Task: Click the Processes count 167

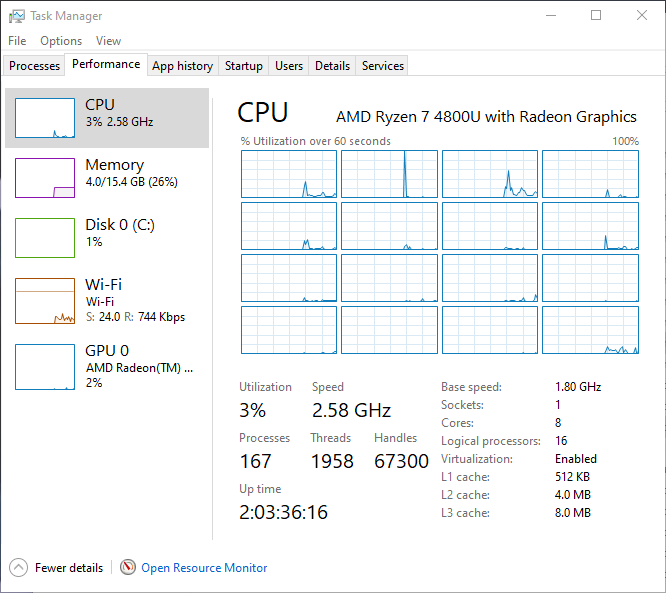Action: point(255,461)
